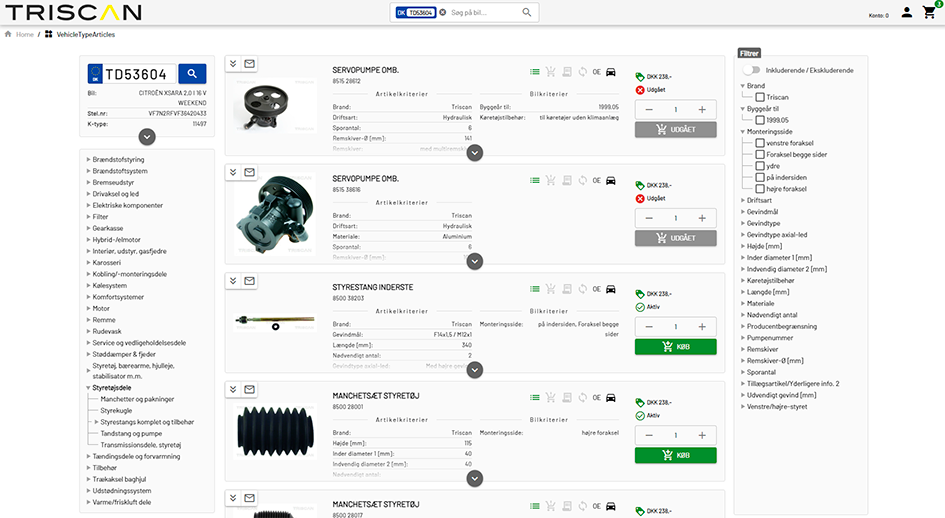The image size is (945, 518).
Task: Click the TD53604 license plate field
Action: [140, 74]
